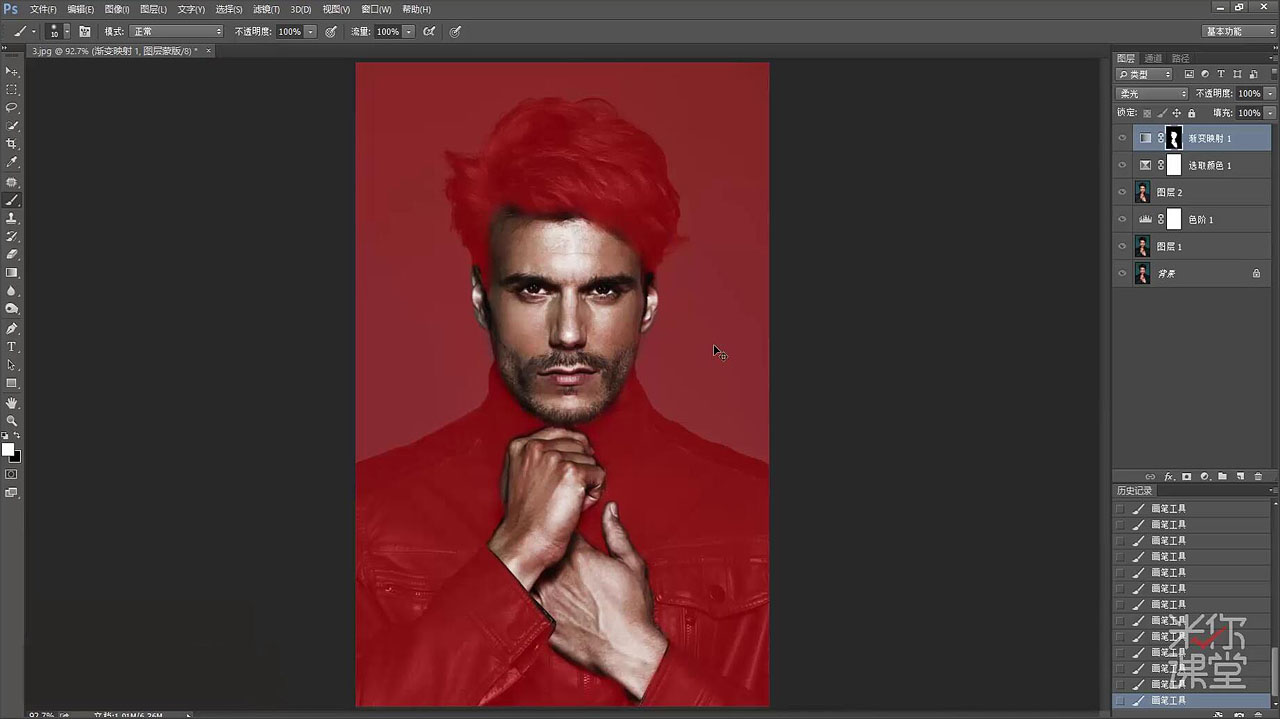Hide the 色阶 1 adjustment layer
Image resolution: width=1280 pixels, height=719 pixels.
(1122, 219)
